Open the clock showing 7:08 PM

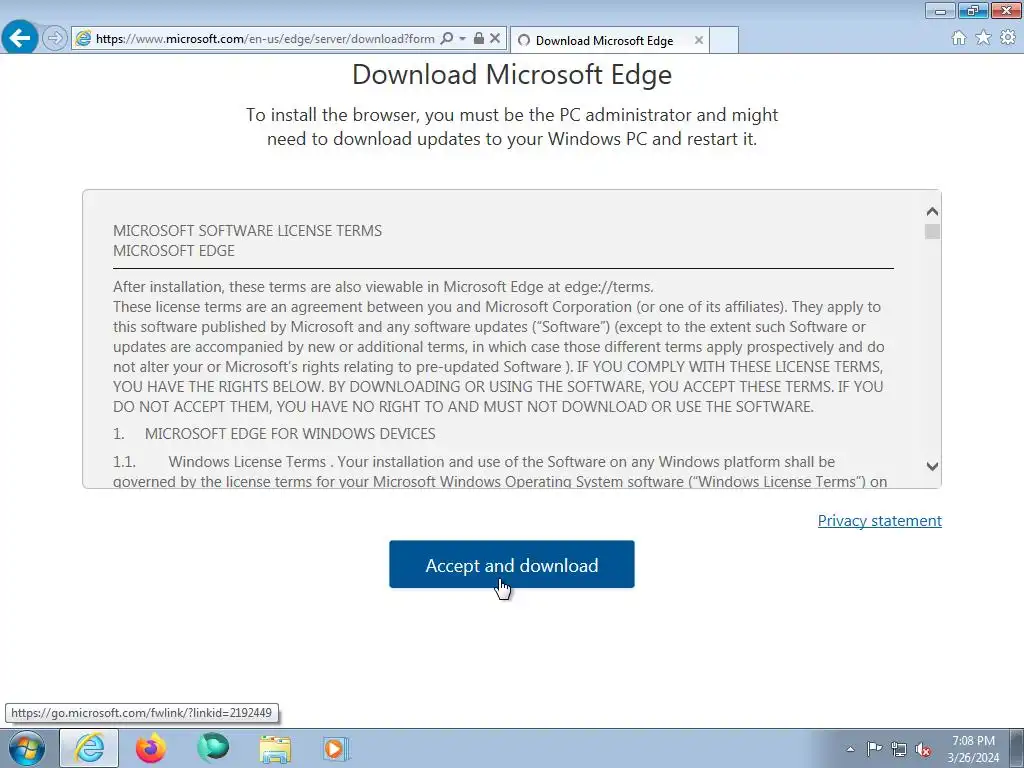point(973,749)
